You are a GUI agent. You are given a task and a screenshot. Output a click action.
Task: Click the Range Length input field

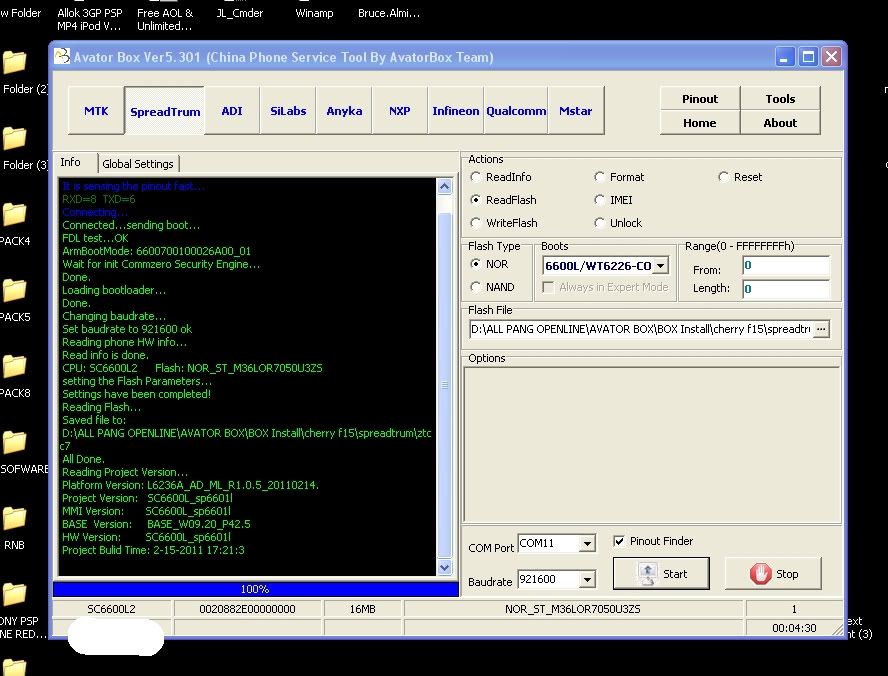click(x=785, y=289)
